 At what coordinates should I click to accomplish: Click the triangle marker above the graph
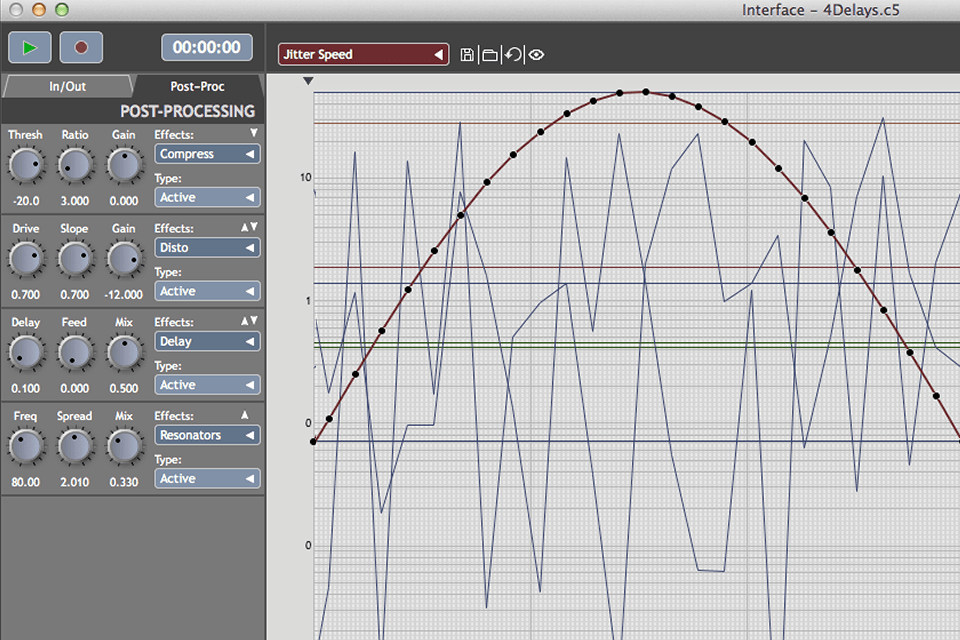pos(309,81)
